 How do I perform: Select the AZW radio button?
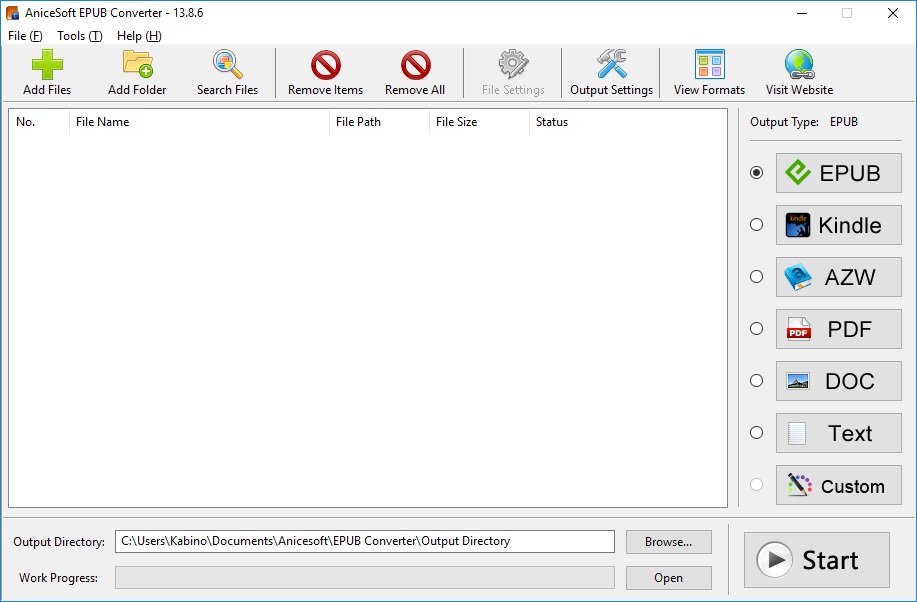tap(757, 276)
